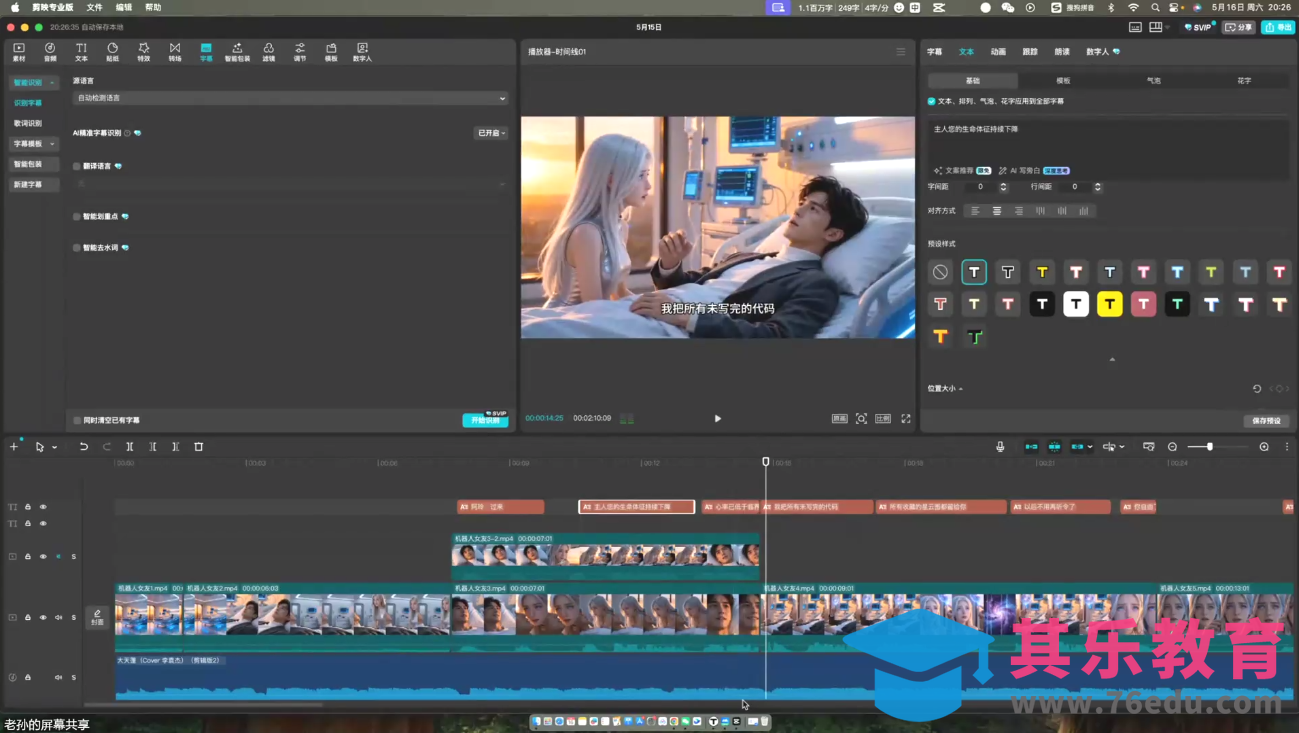Enter fullscreen preview in the player

906,419
